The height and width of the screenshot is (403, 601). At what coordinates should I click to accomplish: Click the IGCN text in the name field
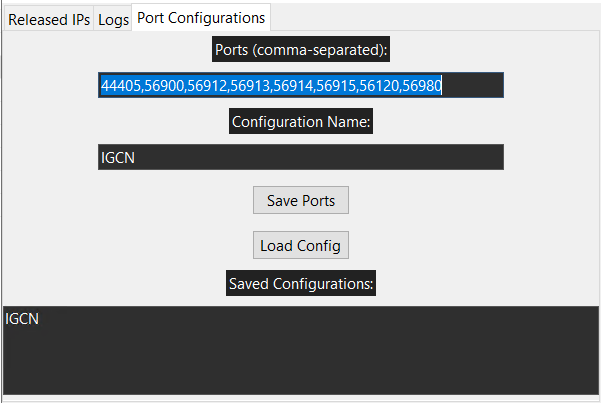tap(118, 158)
